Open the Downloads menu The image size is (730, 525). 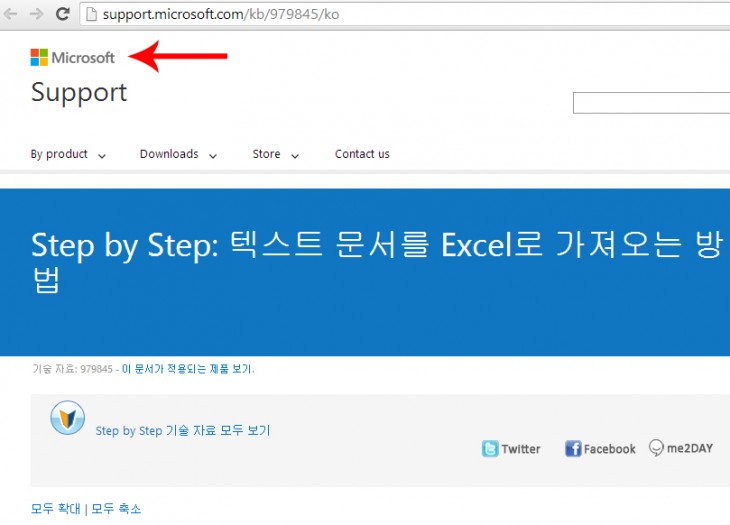point(169,154)
